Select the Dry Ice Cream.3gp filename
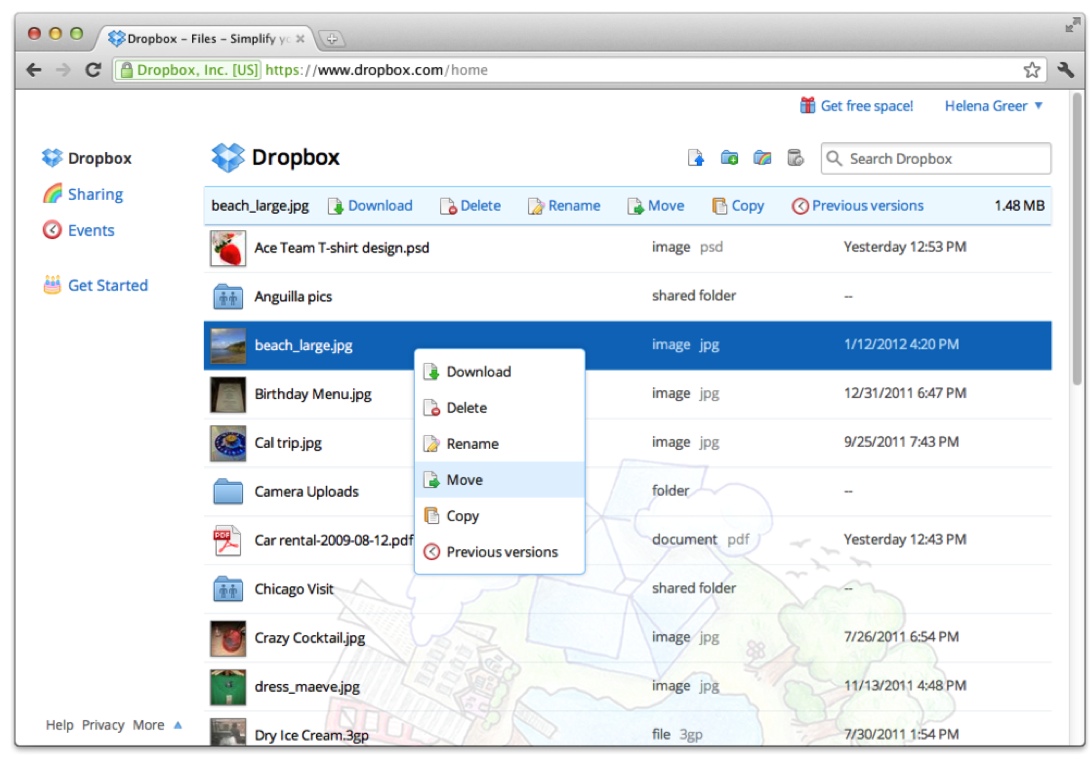The height and width of the screenshot is (778, 1092). point(311,736)
